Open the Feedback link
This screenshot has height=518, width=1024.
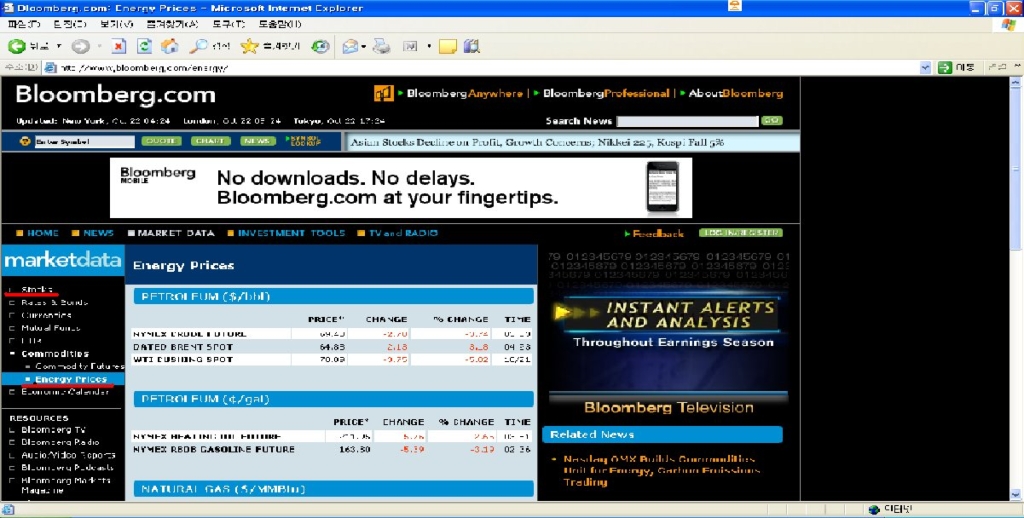tap(658, 234)
